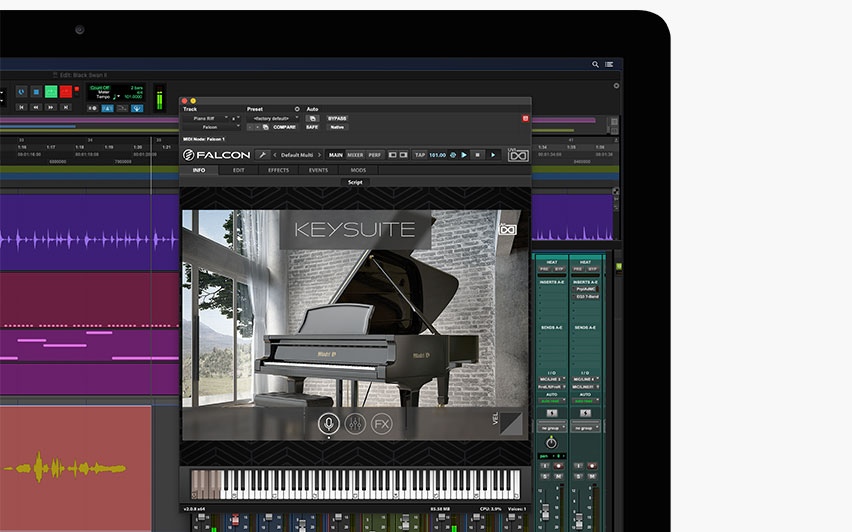Click the red target button in plugin header

pyautogui.click(x=525, y=118)
